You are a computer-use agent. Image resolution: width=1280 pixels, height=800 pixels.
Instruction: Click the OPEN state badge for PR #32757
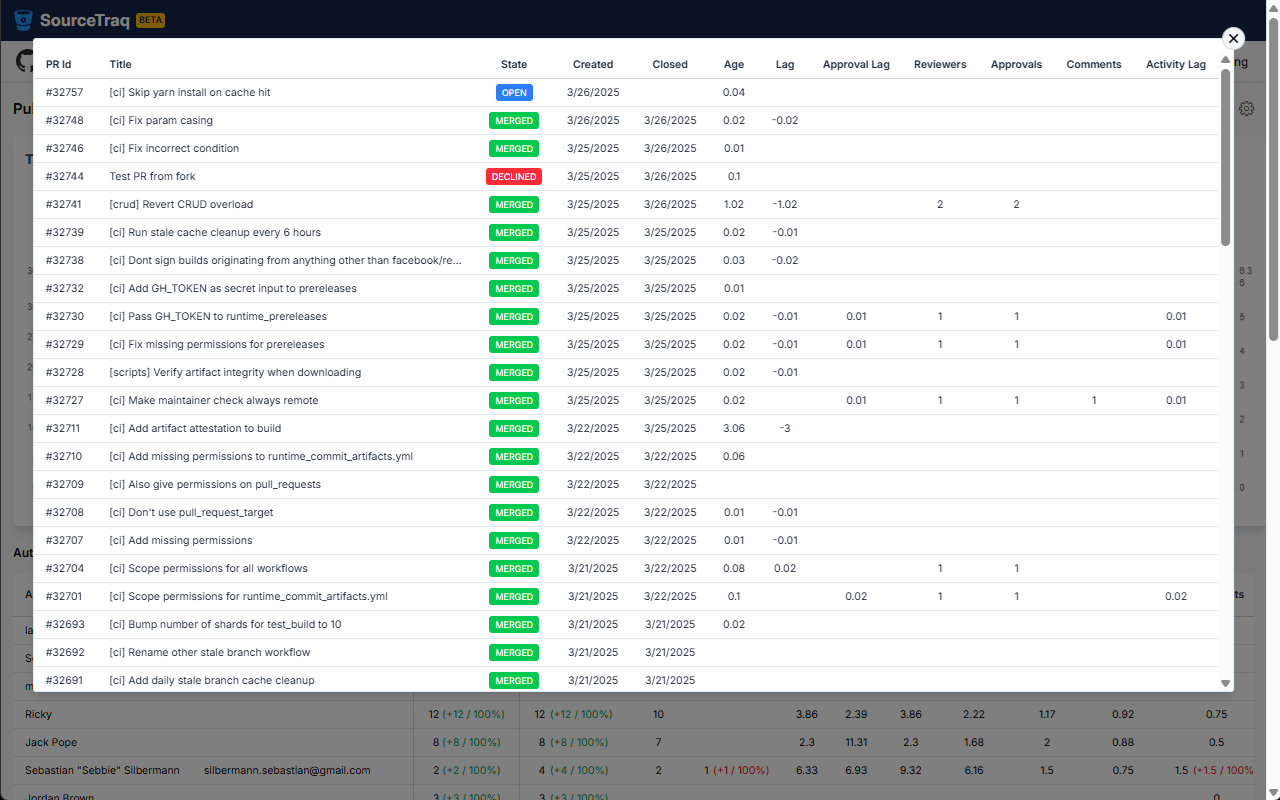click(514, 92)
